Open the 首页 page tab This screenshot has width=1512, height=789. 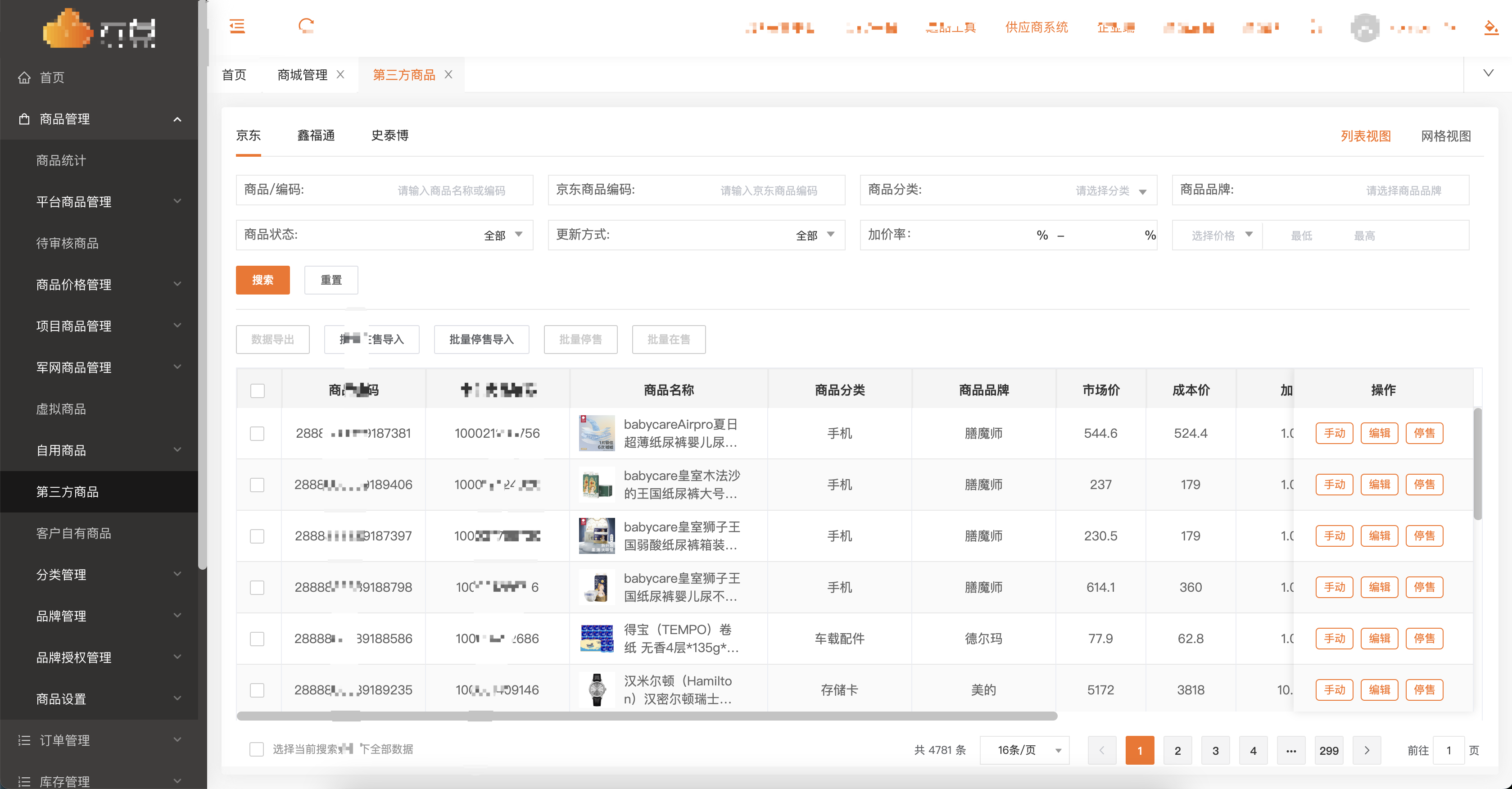tap(234, 75)
